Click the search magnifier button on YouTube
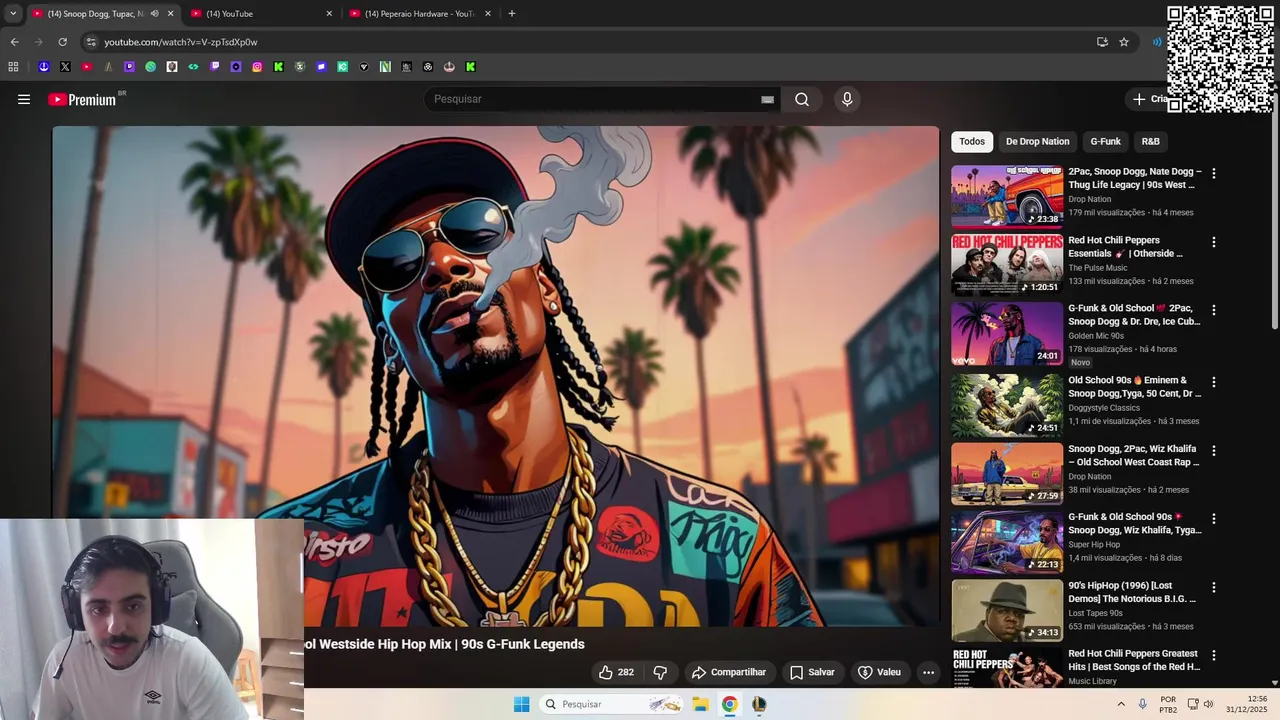The image size is (1280, 720). [x=802, y=99]
